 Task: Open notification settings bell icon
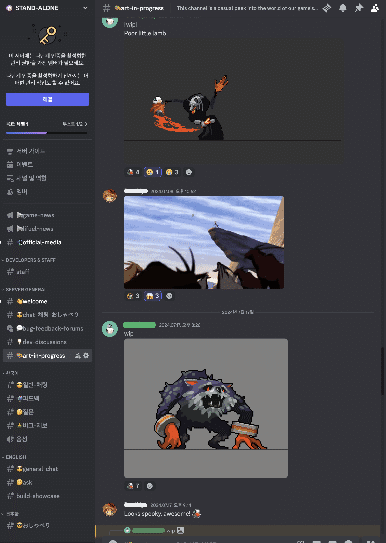[343, 8]
